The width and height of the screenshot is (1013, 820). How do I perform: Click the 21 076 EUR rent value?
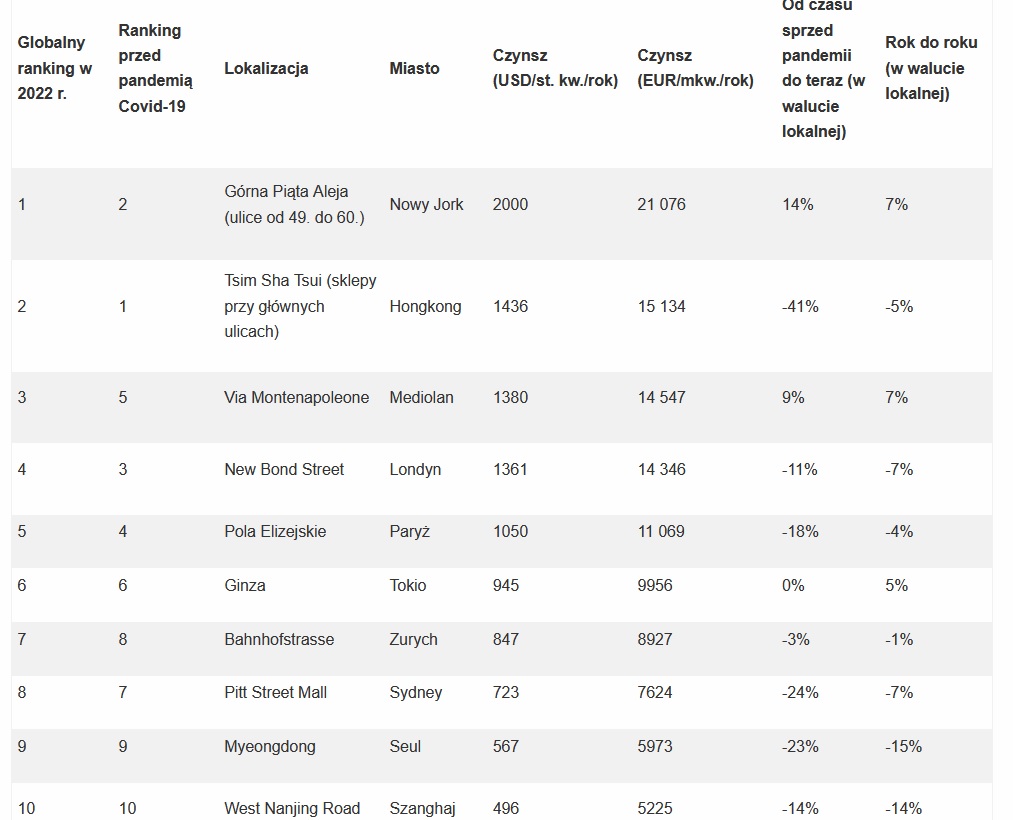click(661, 204)
